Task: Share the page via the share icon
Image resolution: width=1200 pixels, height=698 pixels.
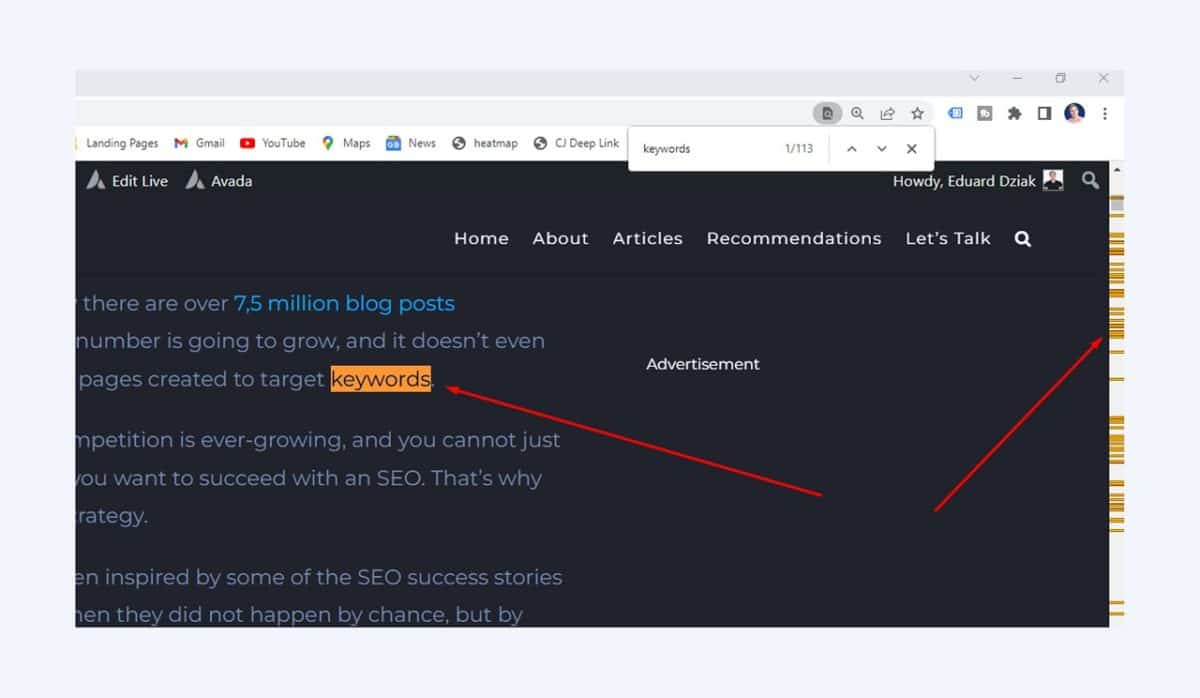Action: (x=887, y=113)
